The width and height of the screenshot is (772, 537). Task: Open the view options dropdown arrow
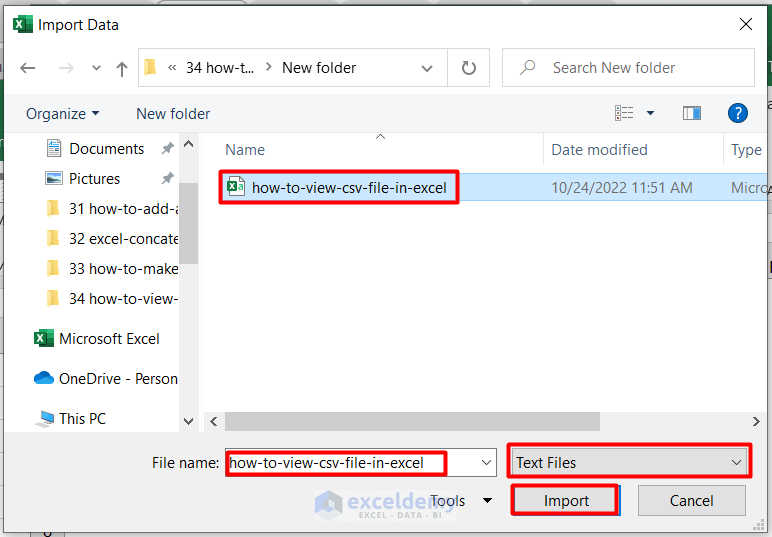point(650,113)
